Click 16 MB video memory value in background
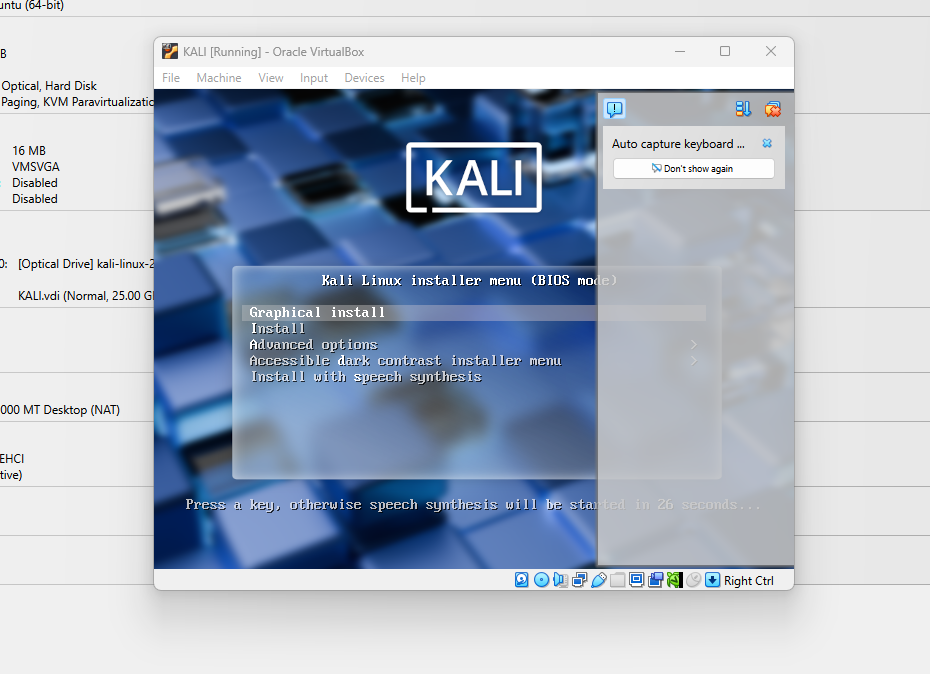The width and height of the screenshot is (930, 674). click(x=28, y=151)
